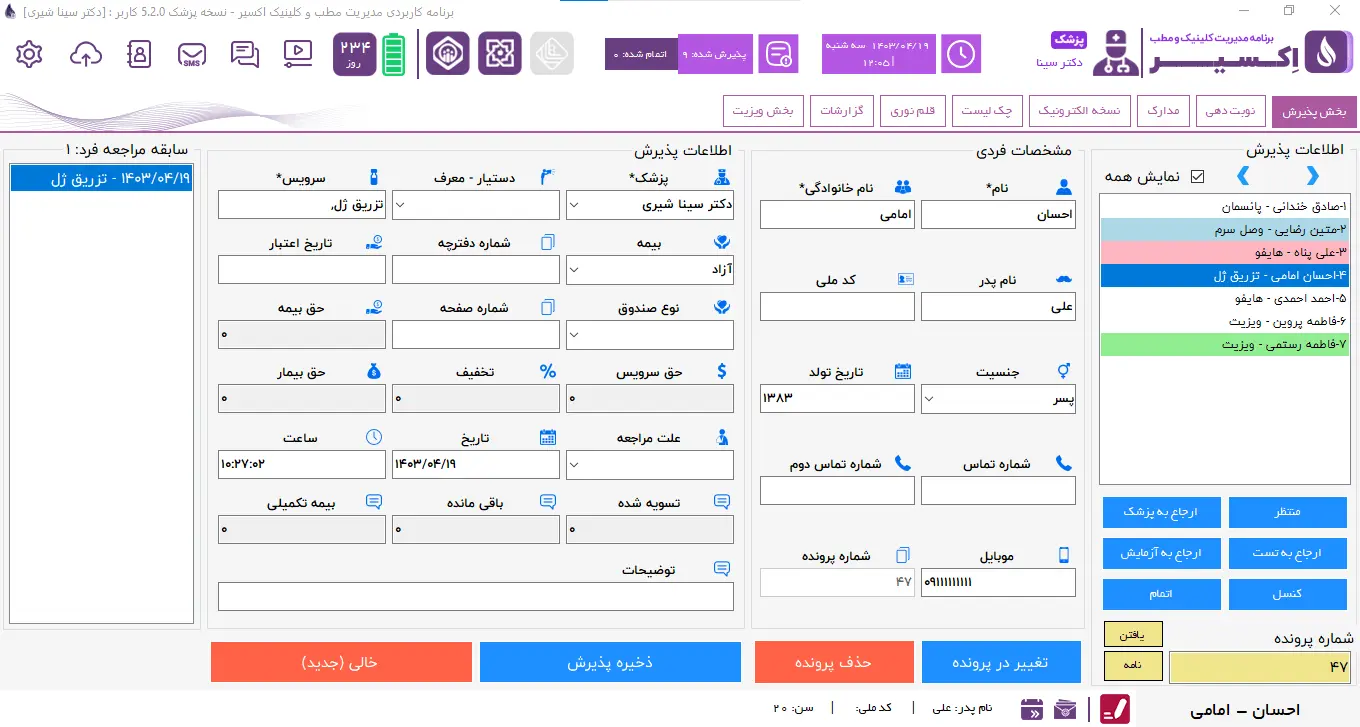Switch to the 'بخش پذیرش' tab

pos(1315,111)
